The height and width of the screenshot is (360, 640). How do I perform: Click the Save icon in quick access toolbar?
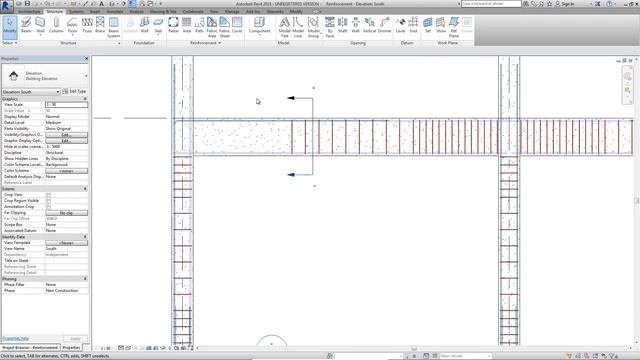pos(27,4)
